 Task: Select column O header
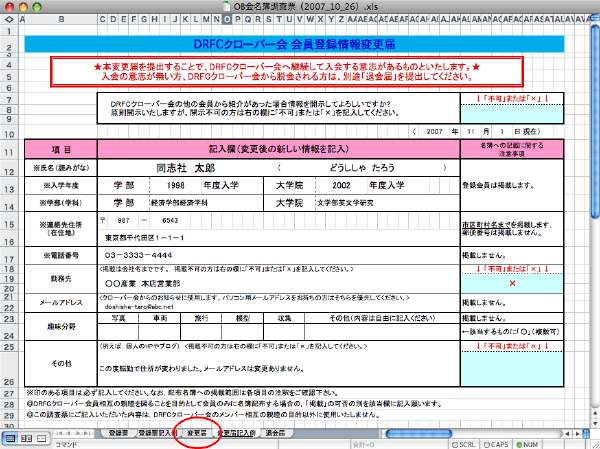[230, 18]
